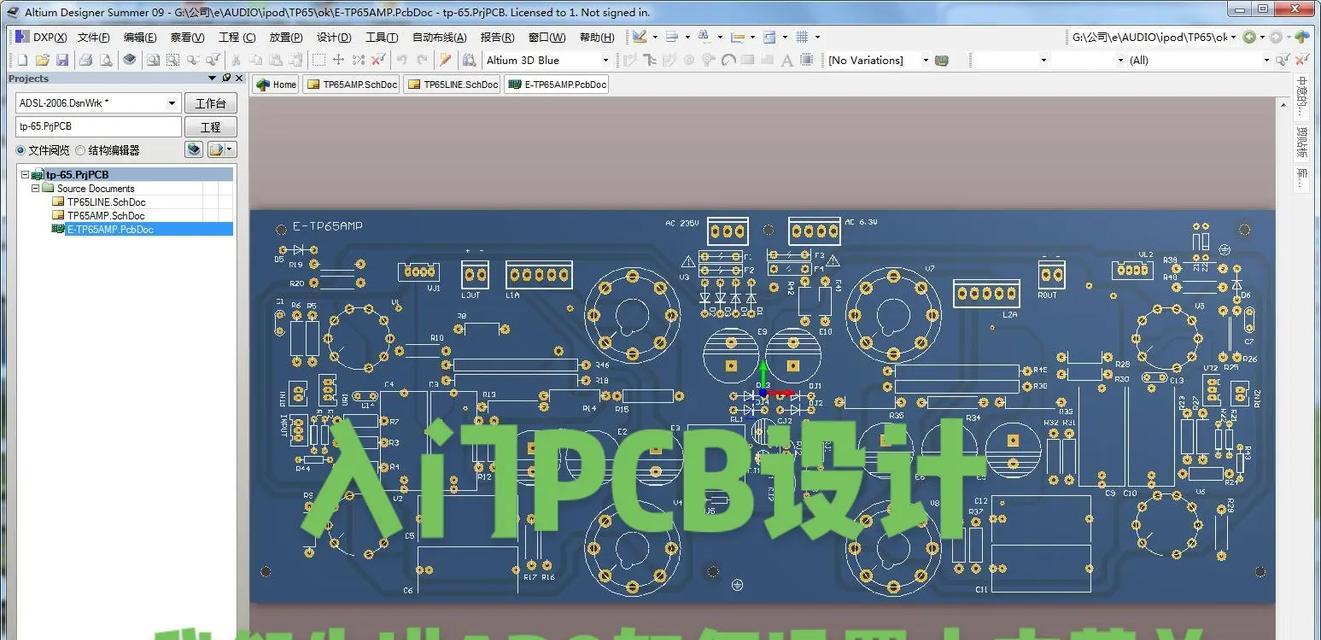
Task: Open the 文件(F) menu
Action: pos(93,37)
